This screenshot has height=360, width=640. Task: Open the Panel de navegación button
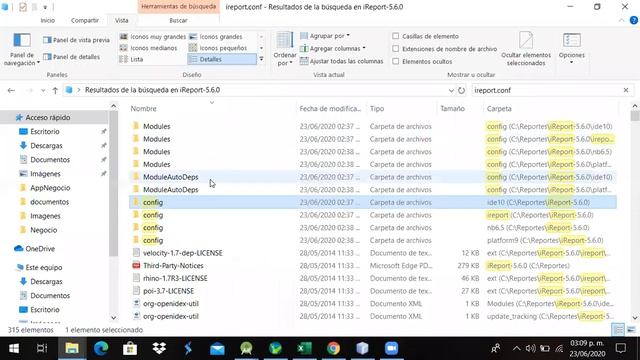coord(22,50)
